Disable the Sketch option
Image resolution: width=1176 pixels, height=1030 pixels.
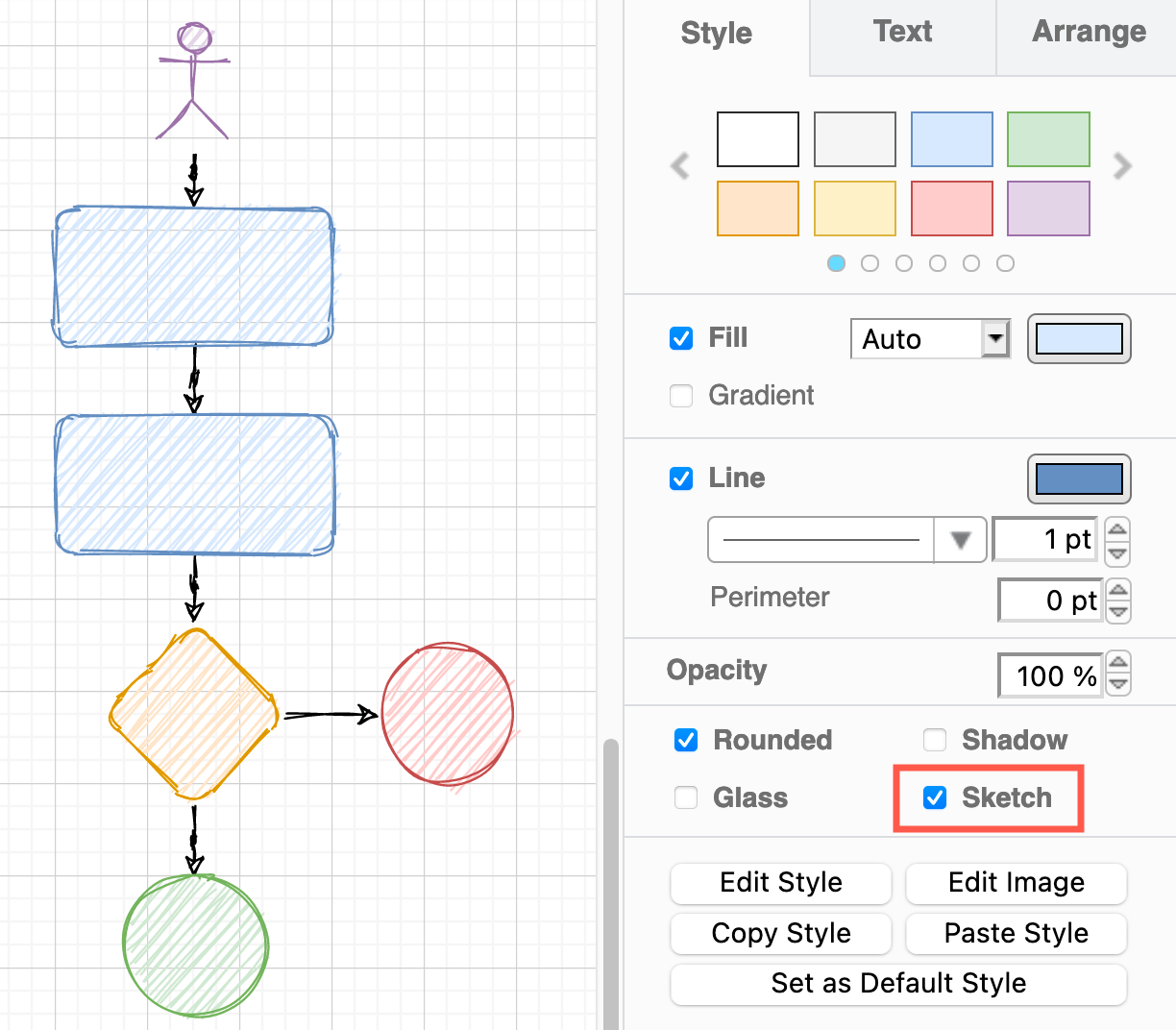pos(934,797)
